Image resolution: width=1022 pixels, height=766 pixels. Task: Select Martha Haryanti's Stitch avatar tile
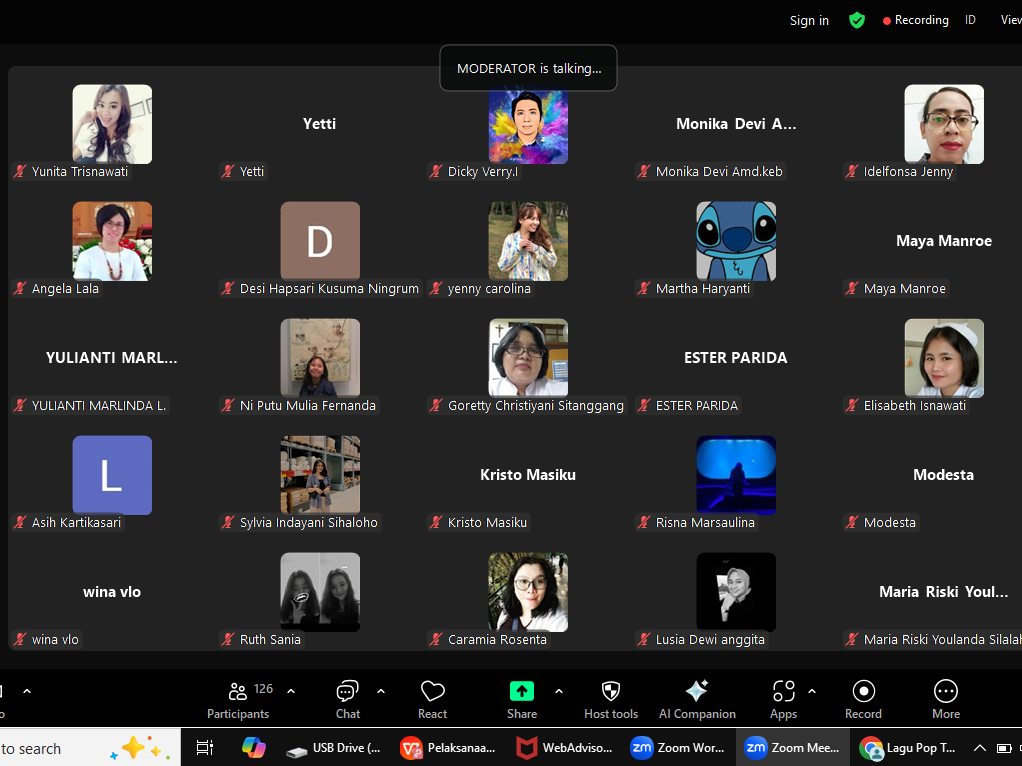[x=736, y=241]
